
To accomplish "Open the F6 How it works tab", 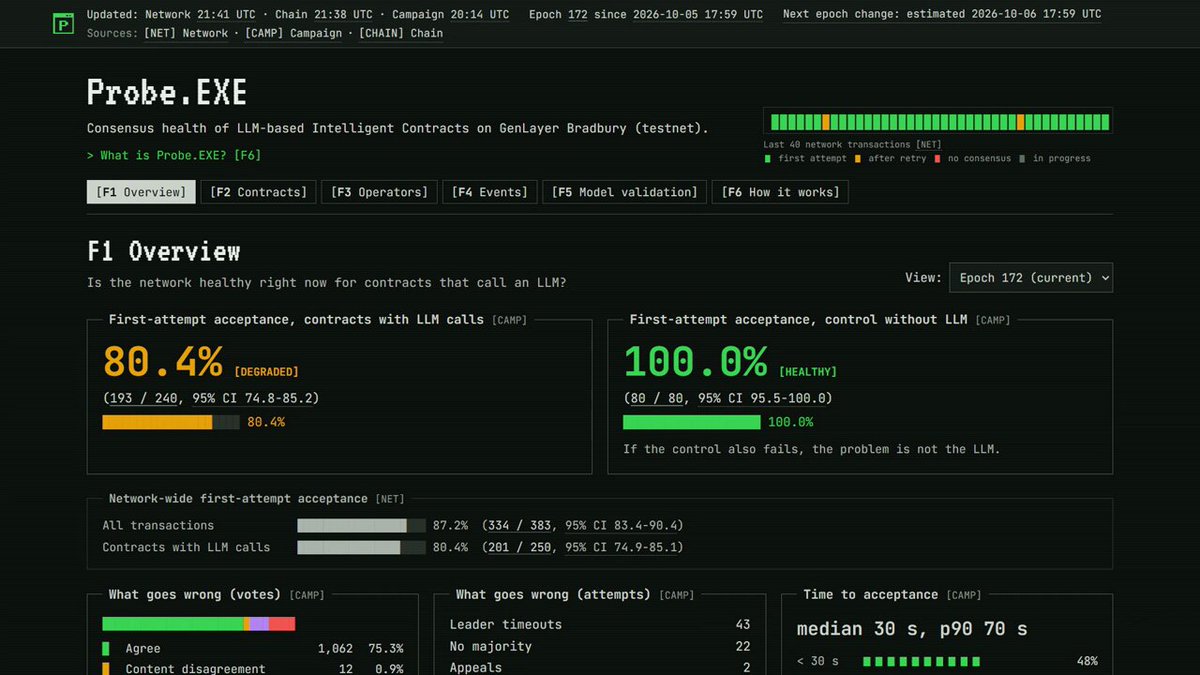I will coord(780,192).
